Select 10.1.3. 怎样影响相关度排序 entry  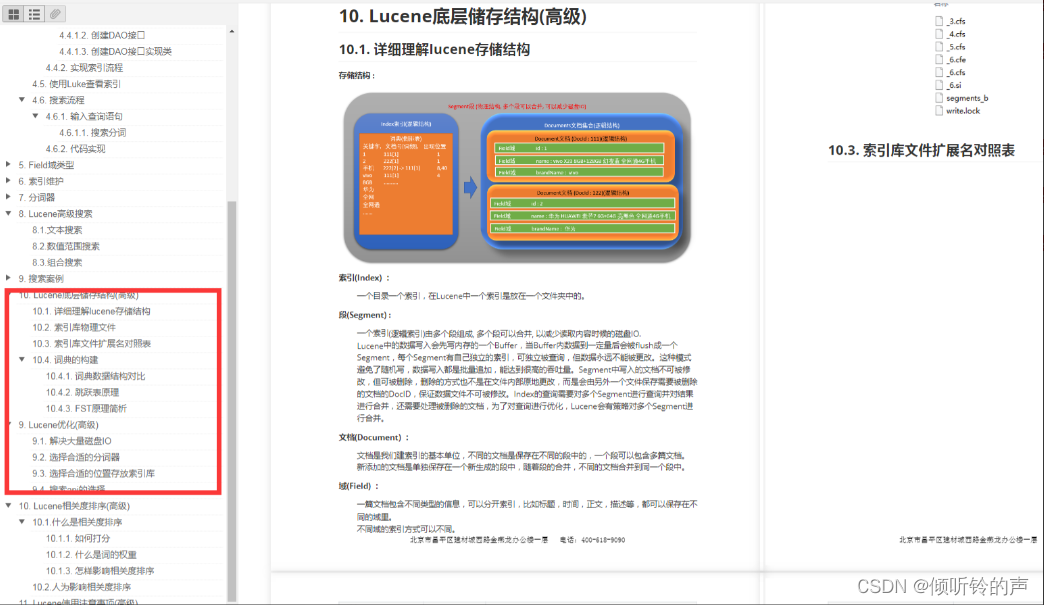point(100,571)
